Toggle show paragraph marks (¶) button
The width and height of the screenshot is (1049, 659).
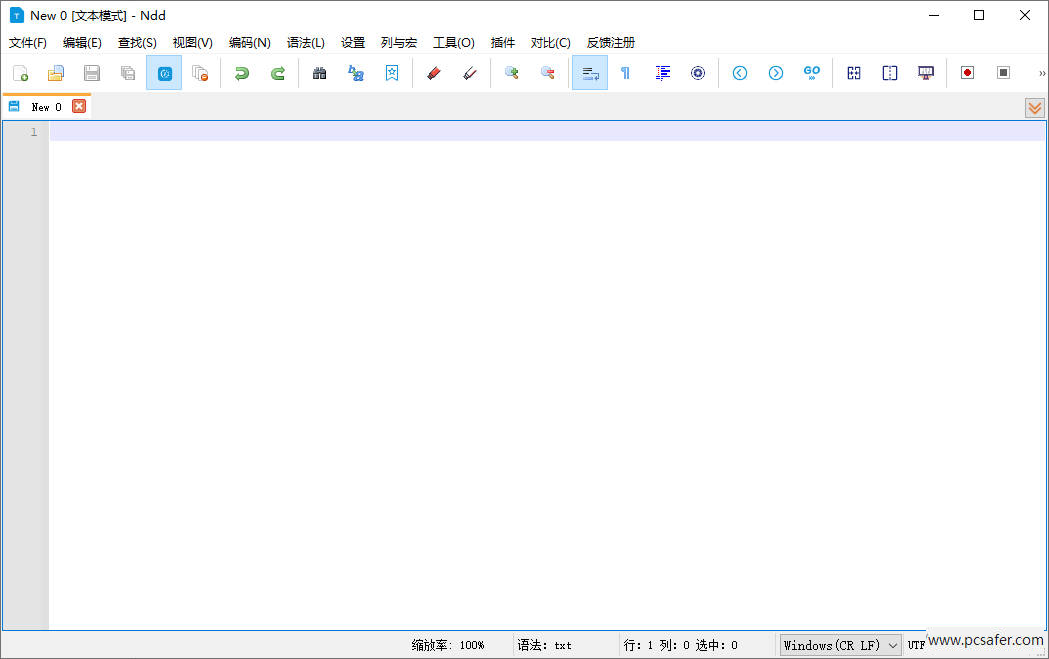coord(626,73)
